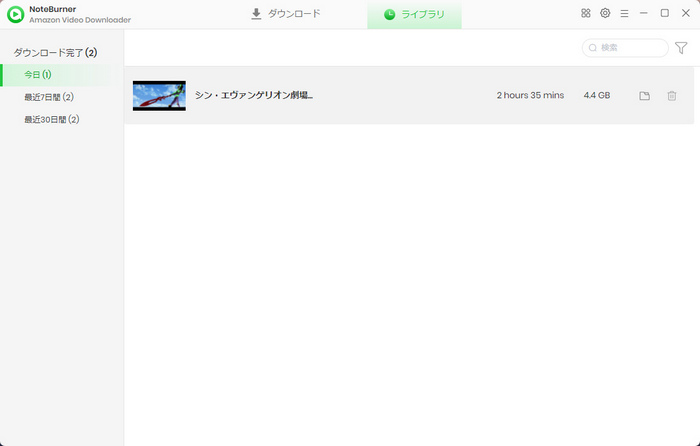Maximize the NoteBurner window
Image resolution: width=700 pixels, height=446 pixels.
(665, 13)
